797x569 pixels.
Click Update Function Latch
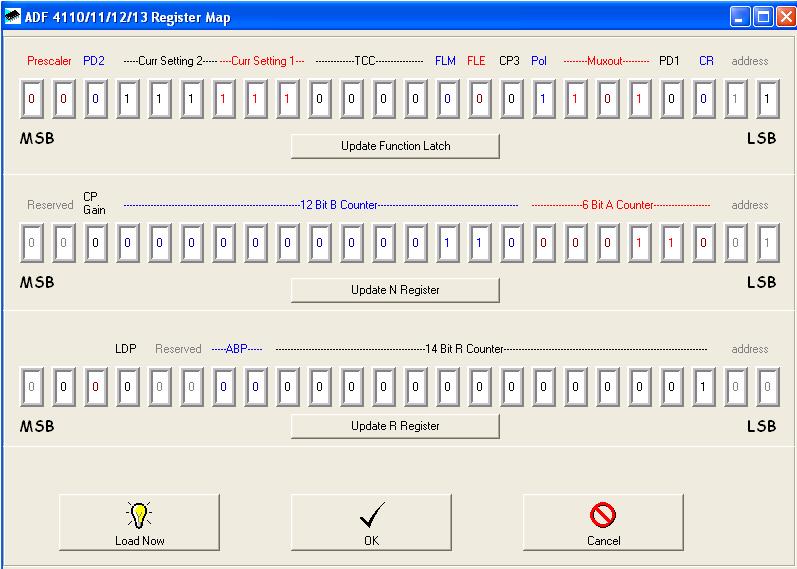395,146
